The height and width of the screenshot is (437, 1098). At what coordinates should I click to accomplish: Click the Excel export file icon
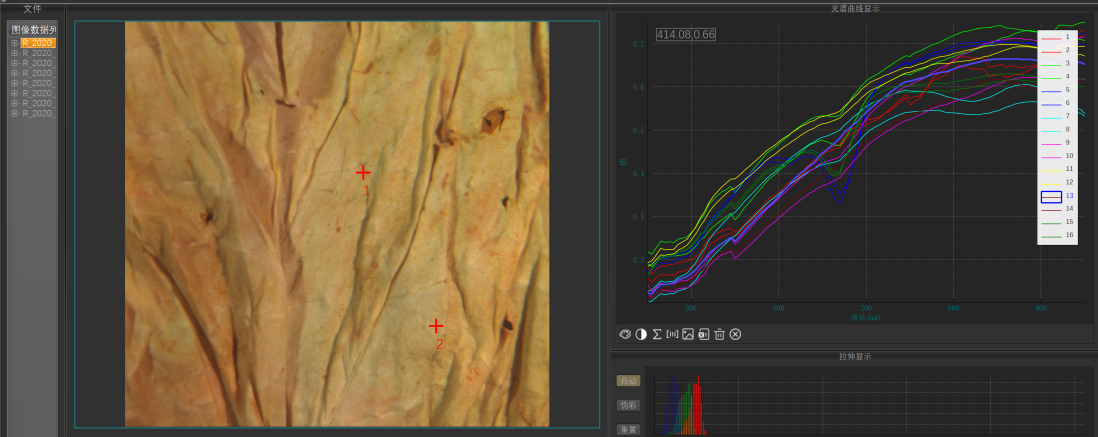(x=703, y=334)
